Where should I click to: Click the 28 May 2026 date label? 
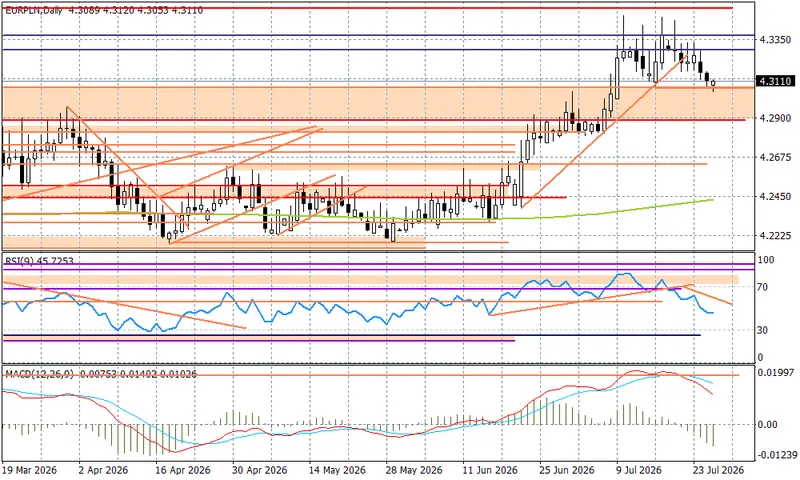[x=414, y=470]
